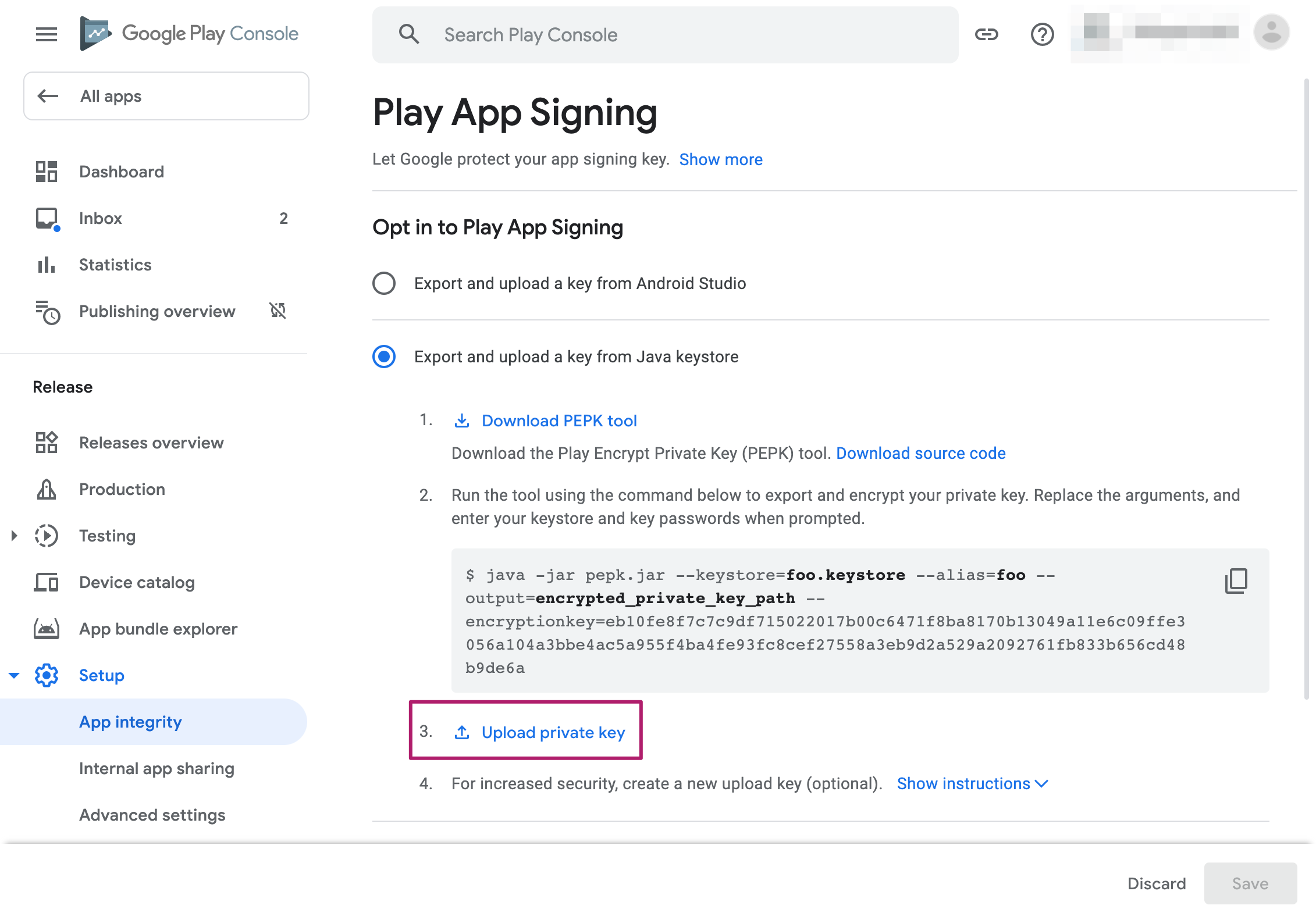
Task: Open Advanced settings
Action: pos(152,814)
